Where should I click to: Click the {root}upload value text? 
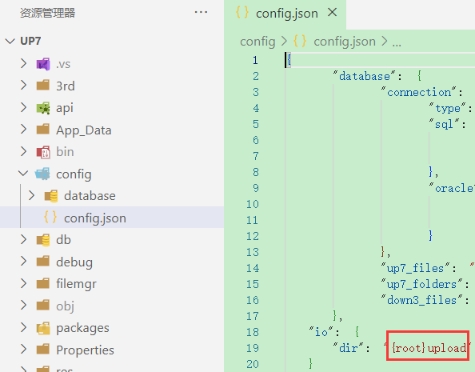[x=429, y=348]
